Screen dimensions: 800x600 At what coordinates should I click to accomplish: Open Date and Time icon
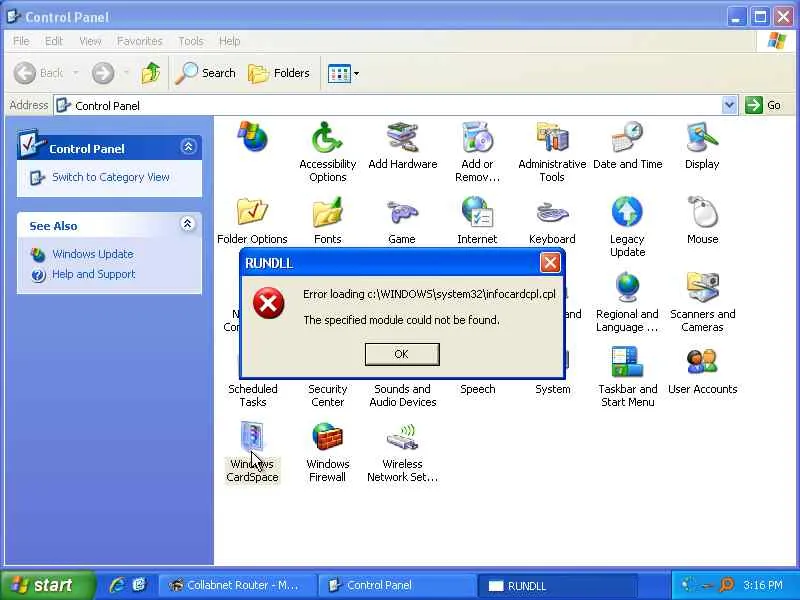pyautogui.click(x=627, y=145)
